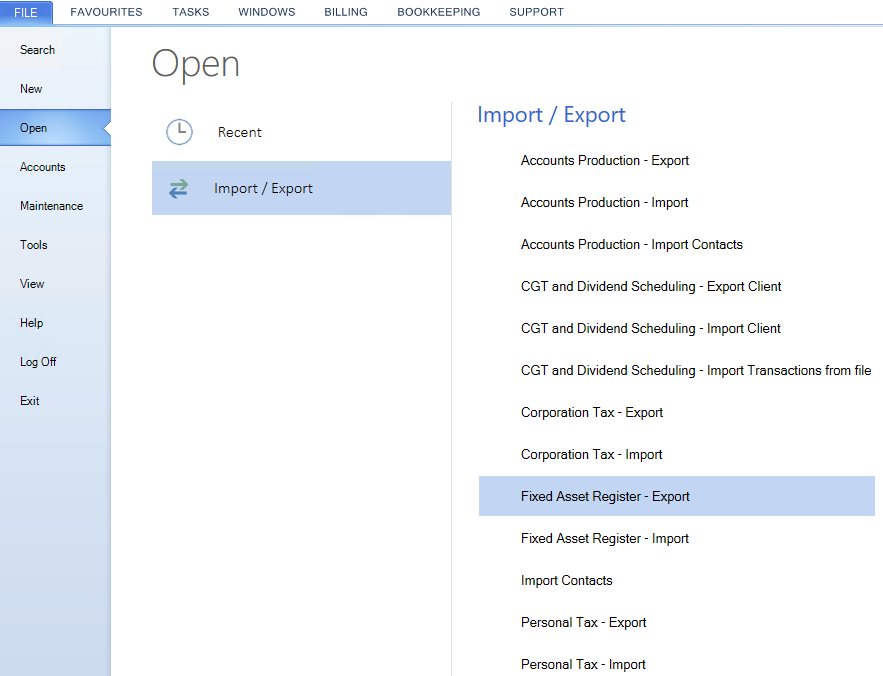
Task: Select Open in the File sidebar
Action: [55, 128]
